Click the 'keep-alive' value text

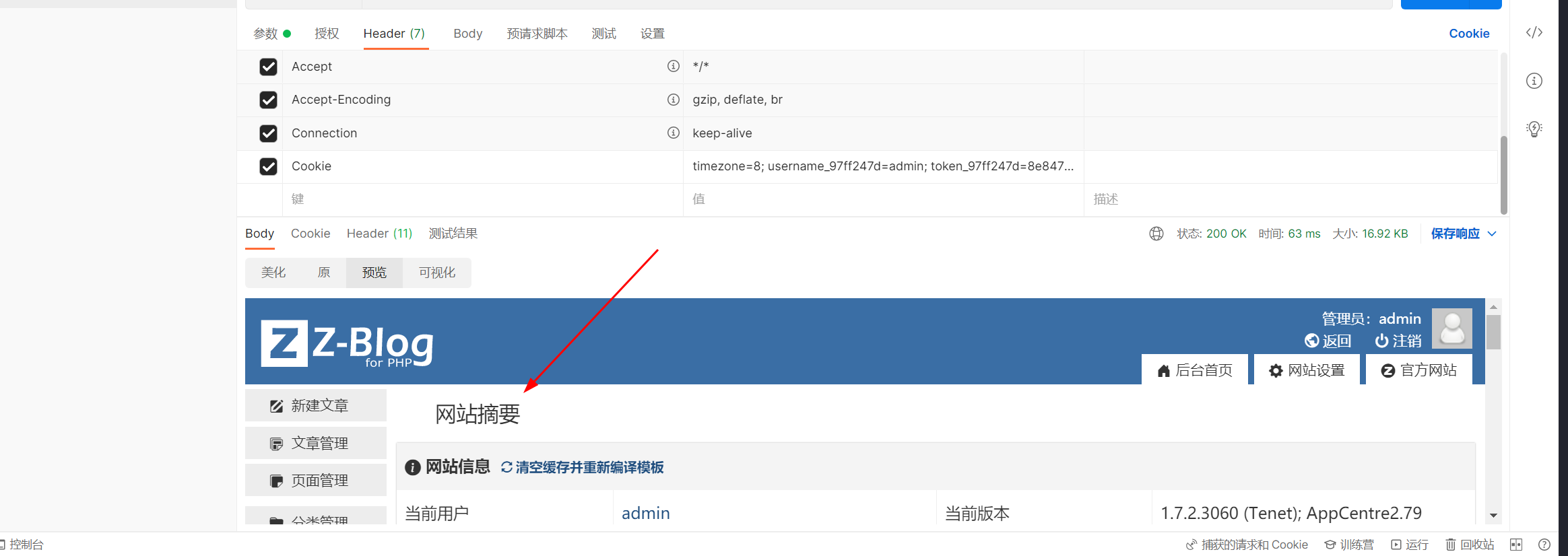coord(722,133)
